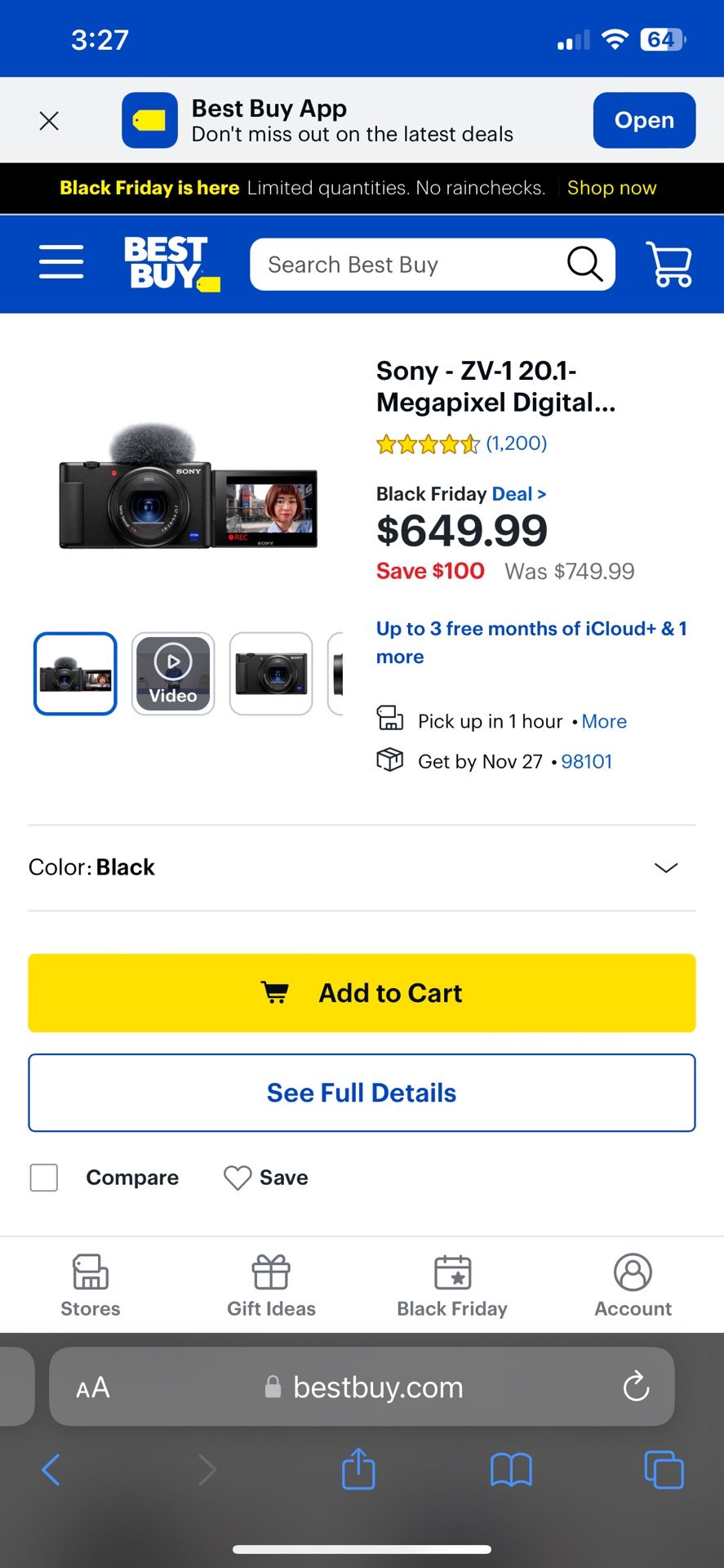Screen dimensions: 724x1568
Task: Open Safari AA text size menu
Action: click(x=93, y=1387)
